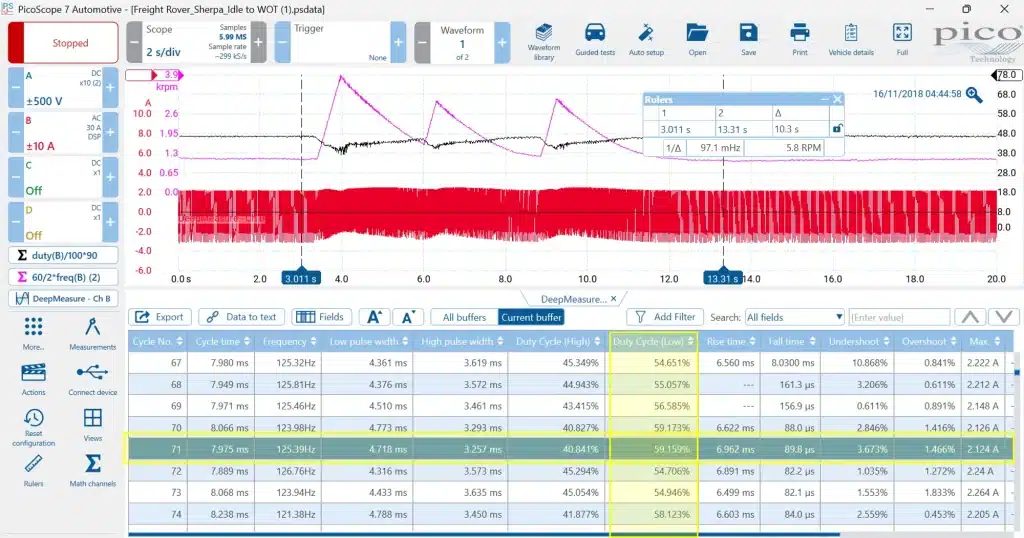Sort by Rise time column
The height and width of the screenshot is (538, 1024).
pos(731,341)
